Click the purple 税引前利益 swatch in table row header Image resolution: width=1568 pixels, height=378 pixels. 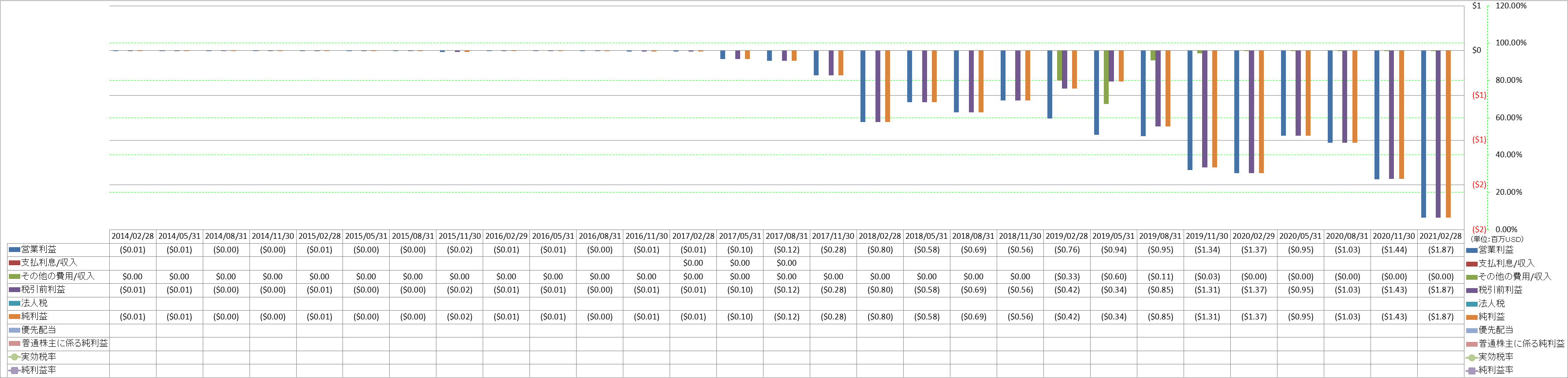click(14, 290)
